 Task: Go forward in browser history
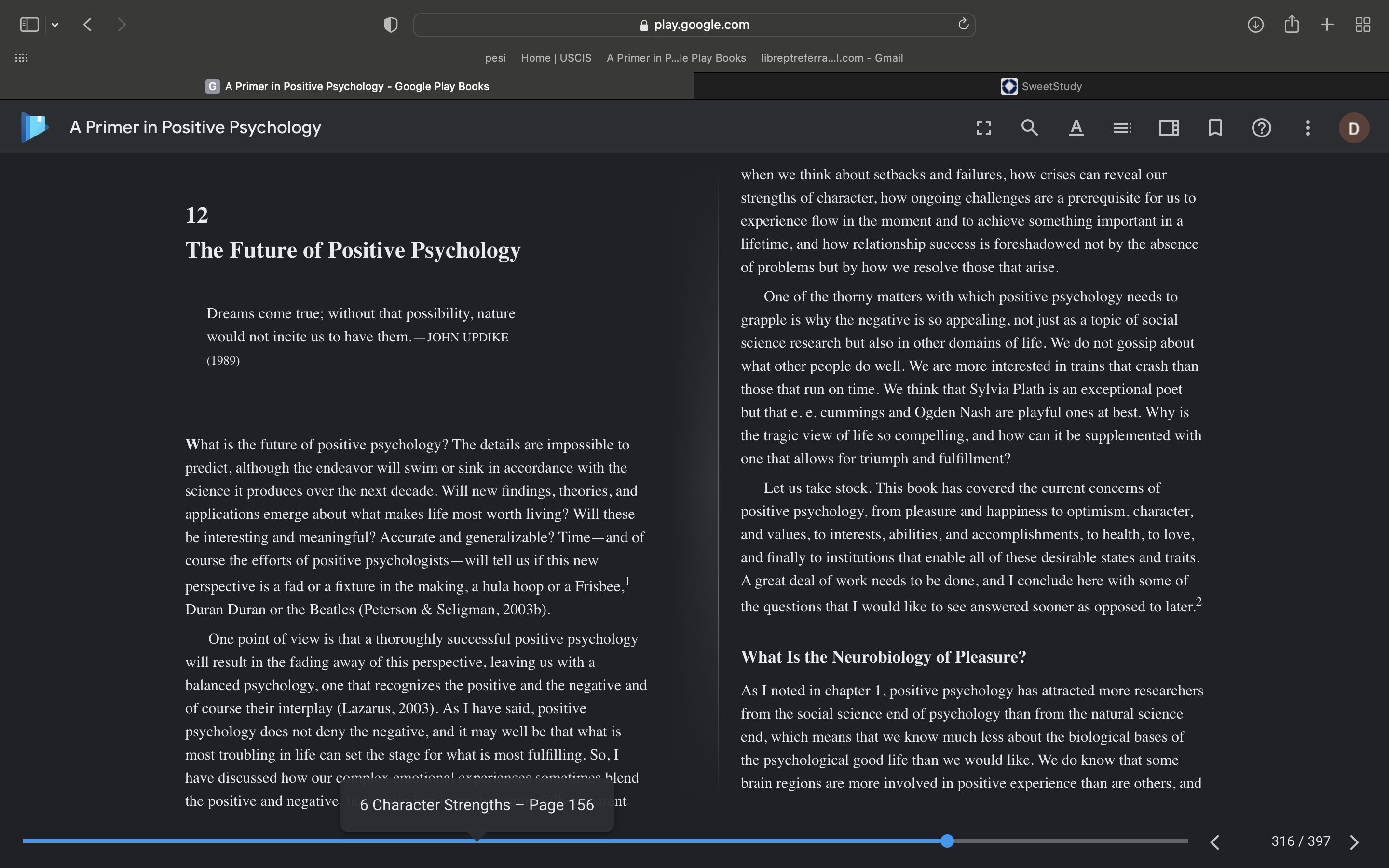(x=121, y=25)
